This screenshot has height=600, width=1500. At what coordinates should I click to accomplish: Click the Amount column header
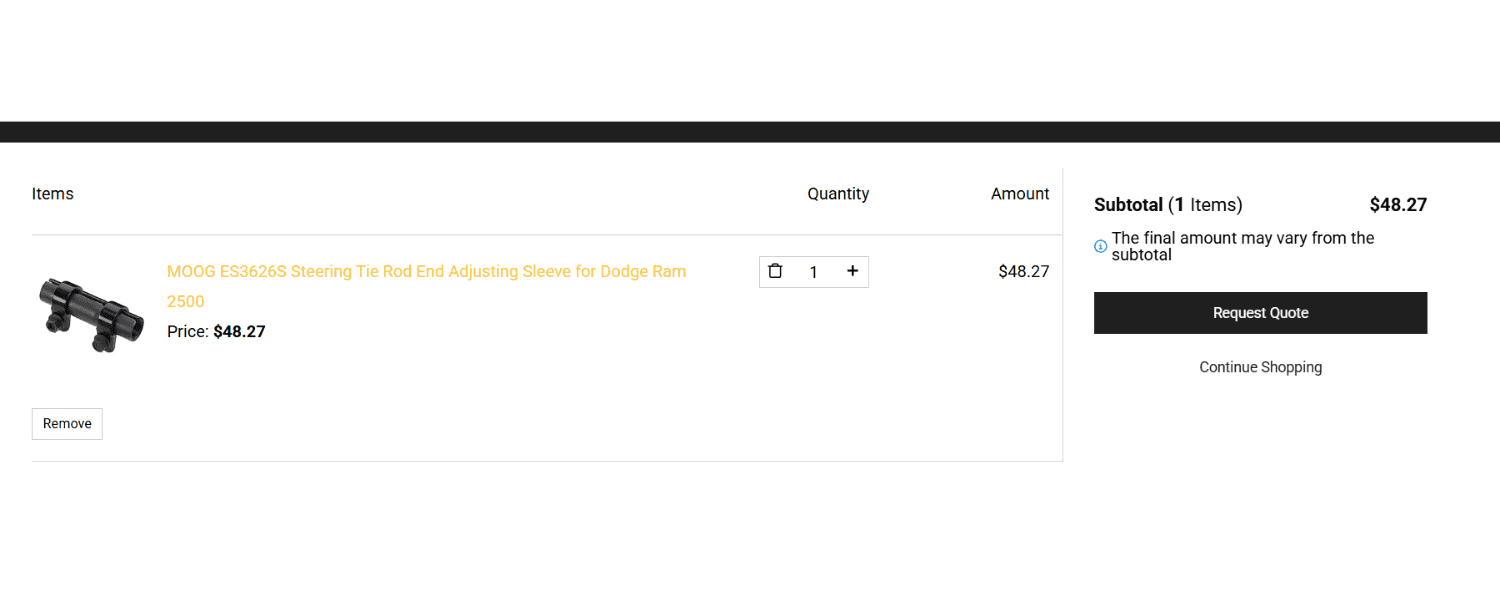coord(1020,194)
